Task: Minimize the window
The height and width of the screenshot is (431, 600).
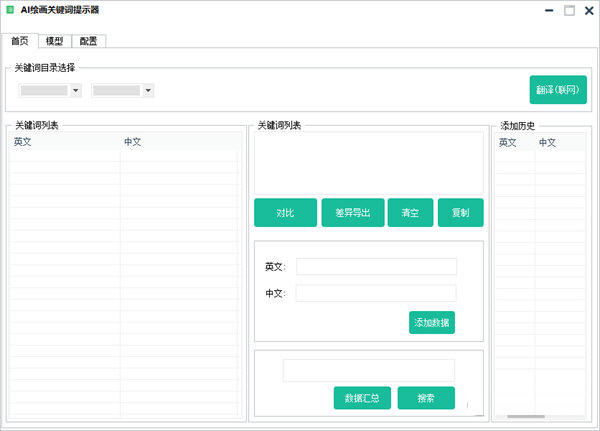Action: (x=549, y=10)
